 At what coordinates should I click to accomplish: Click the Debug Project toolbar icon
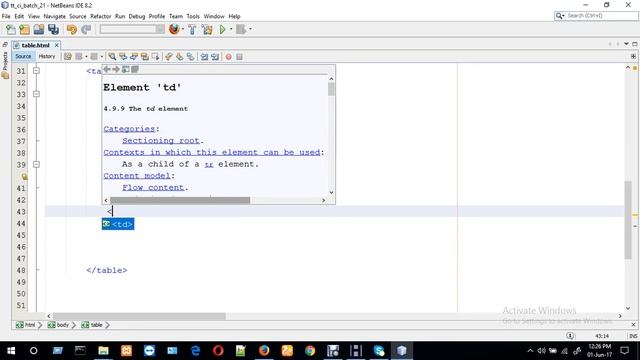(241, 29)
